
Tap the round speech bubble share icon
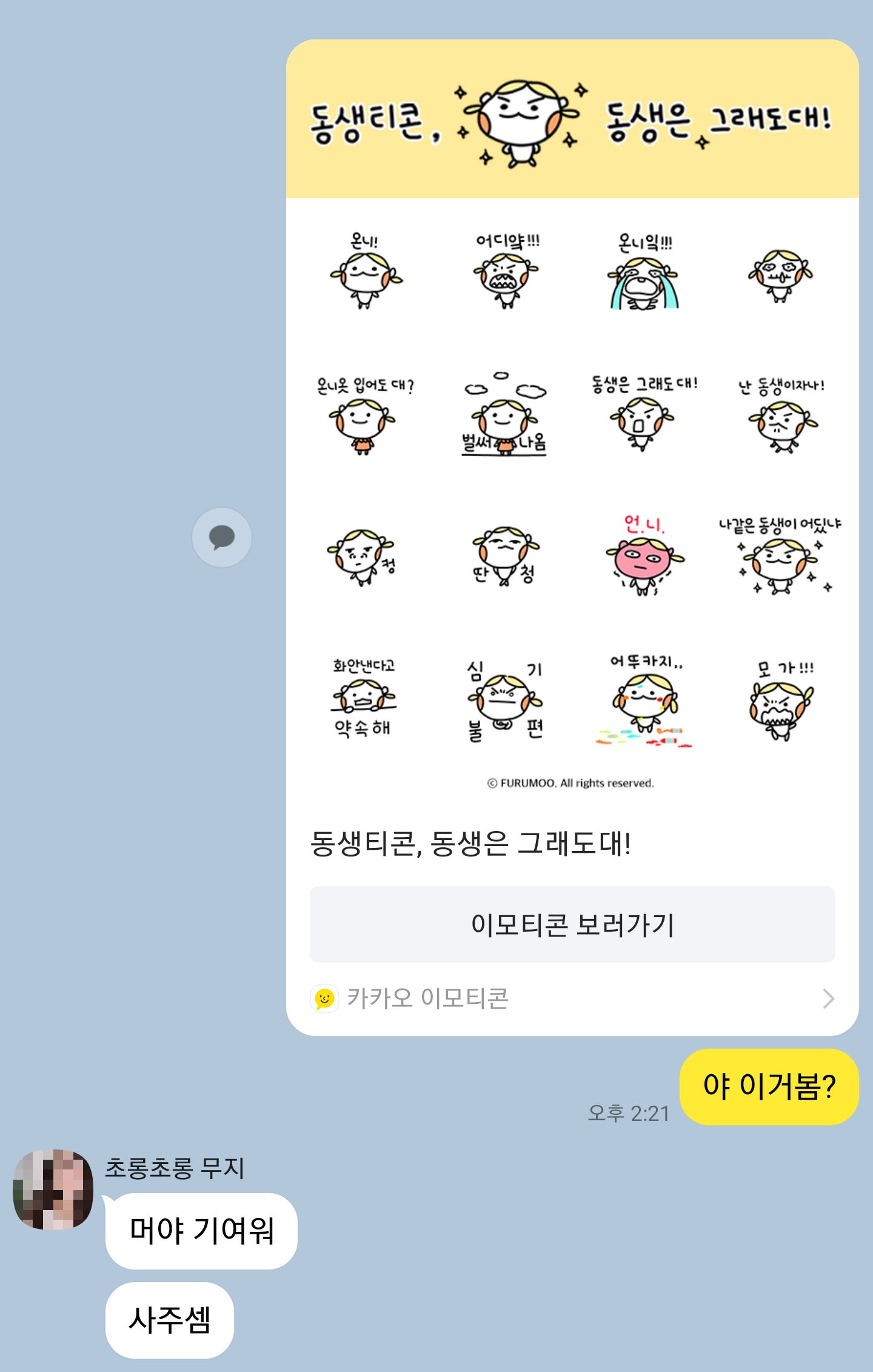point(222,537)
